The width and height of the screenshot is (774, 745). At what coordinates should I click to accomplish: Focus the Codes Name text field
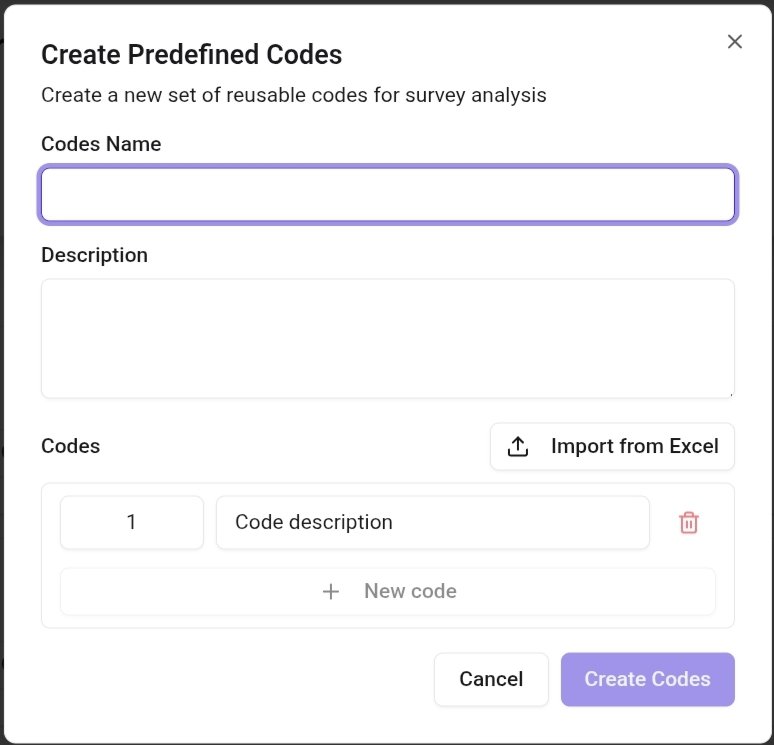[388, 194]
